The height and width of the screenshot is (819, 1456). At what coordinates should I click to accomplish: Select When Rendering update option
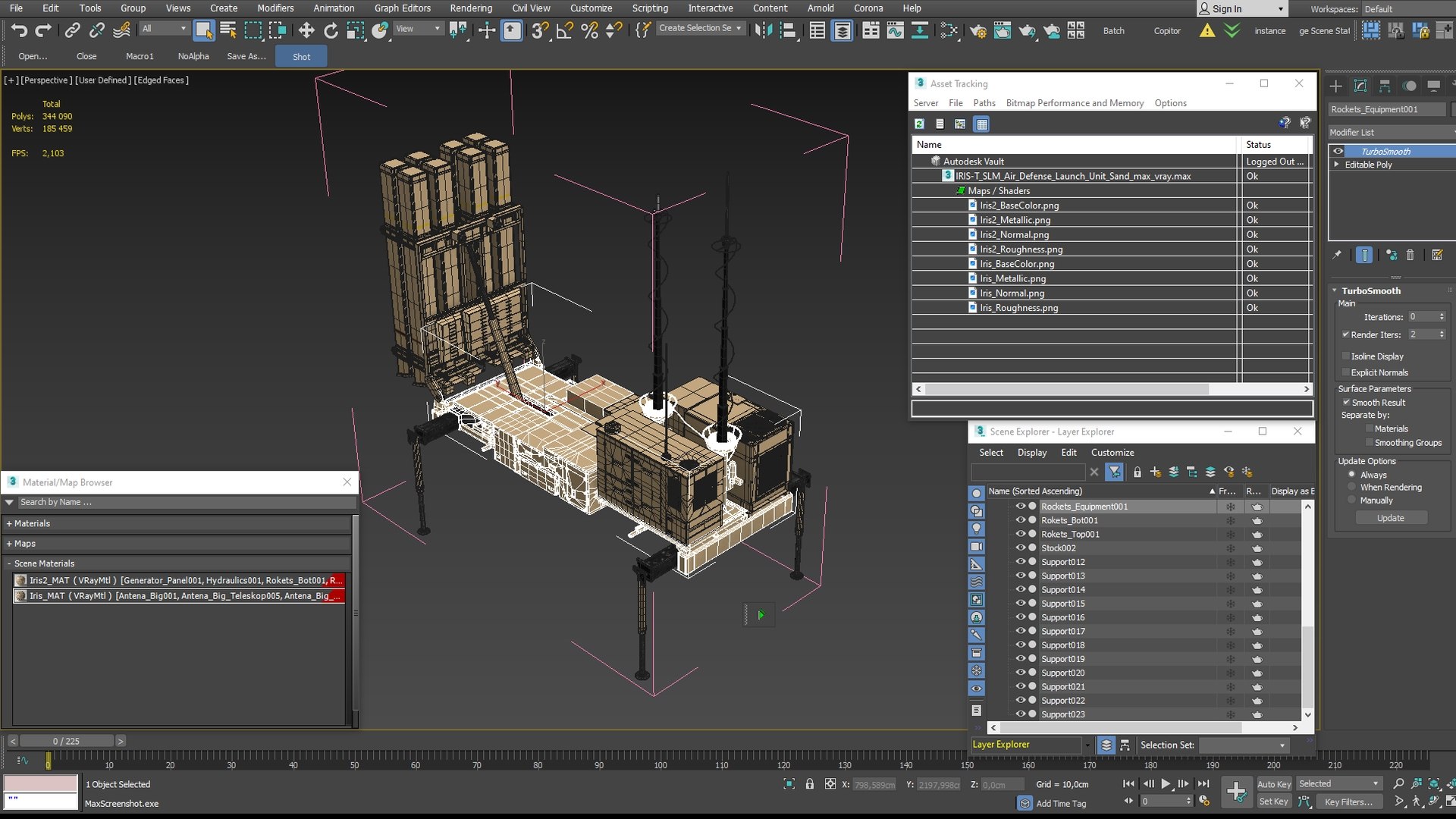tap(1351, 488)
